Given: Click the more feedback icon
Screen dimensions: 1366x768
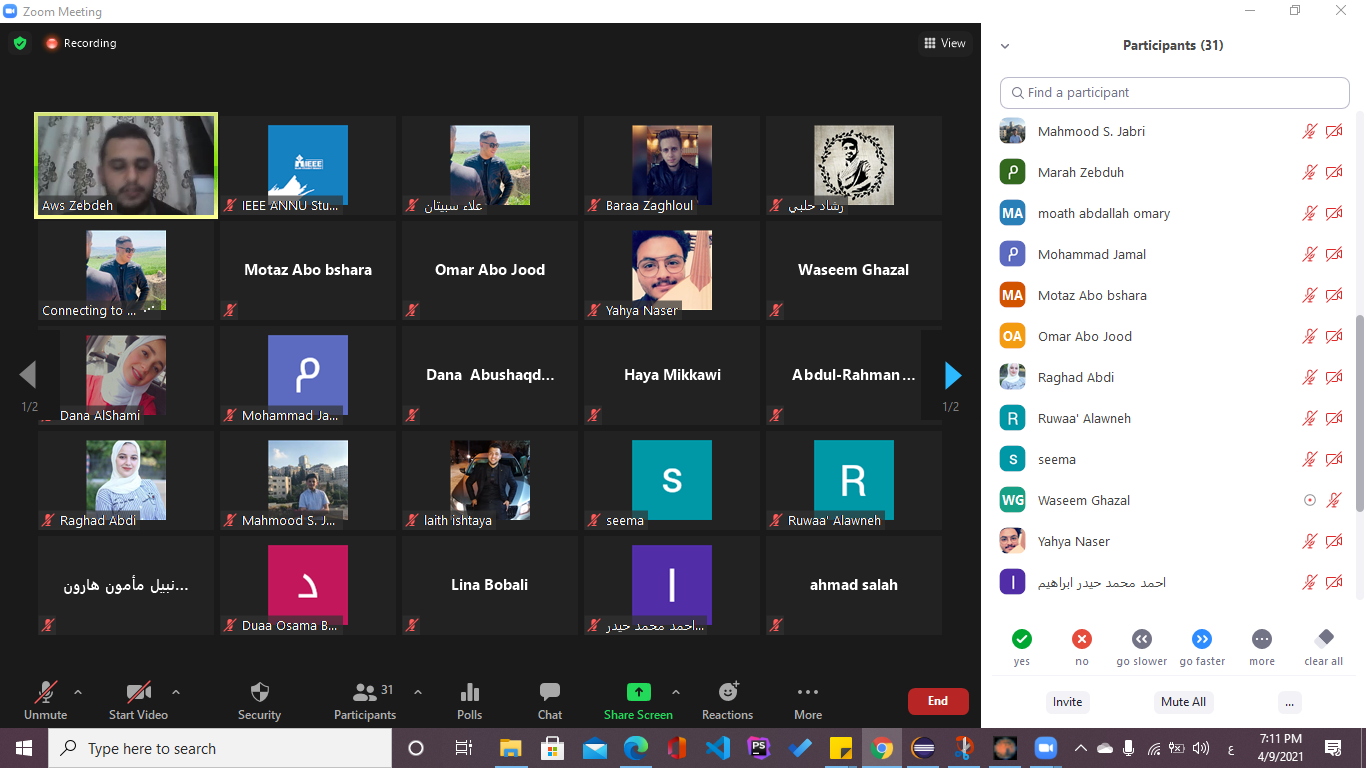Looking at the screenshot, I should pyautogui.click(x=1262, y=639).
